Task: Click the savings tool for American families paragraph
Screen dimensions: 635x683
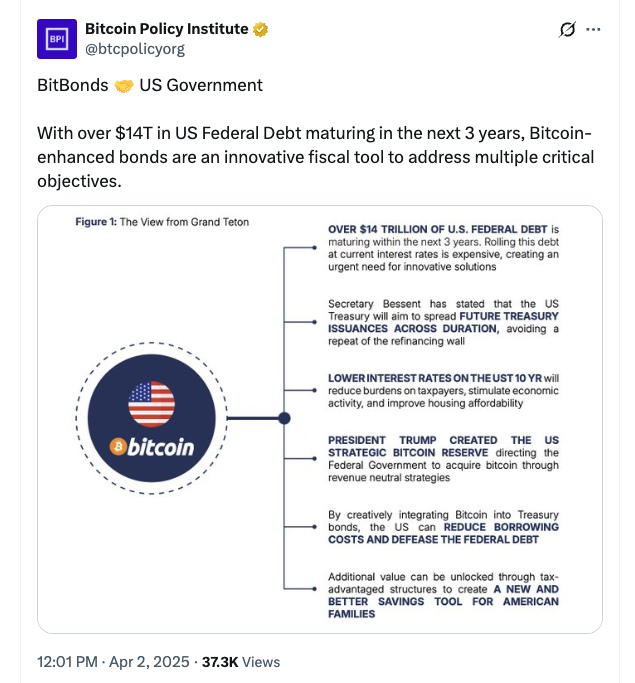Action: (443, 595)
